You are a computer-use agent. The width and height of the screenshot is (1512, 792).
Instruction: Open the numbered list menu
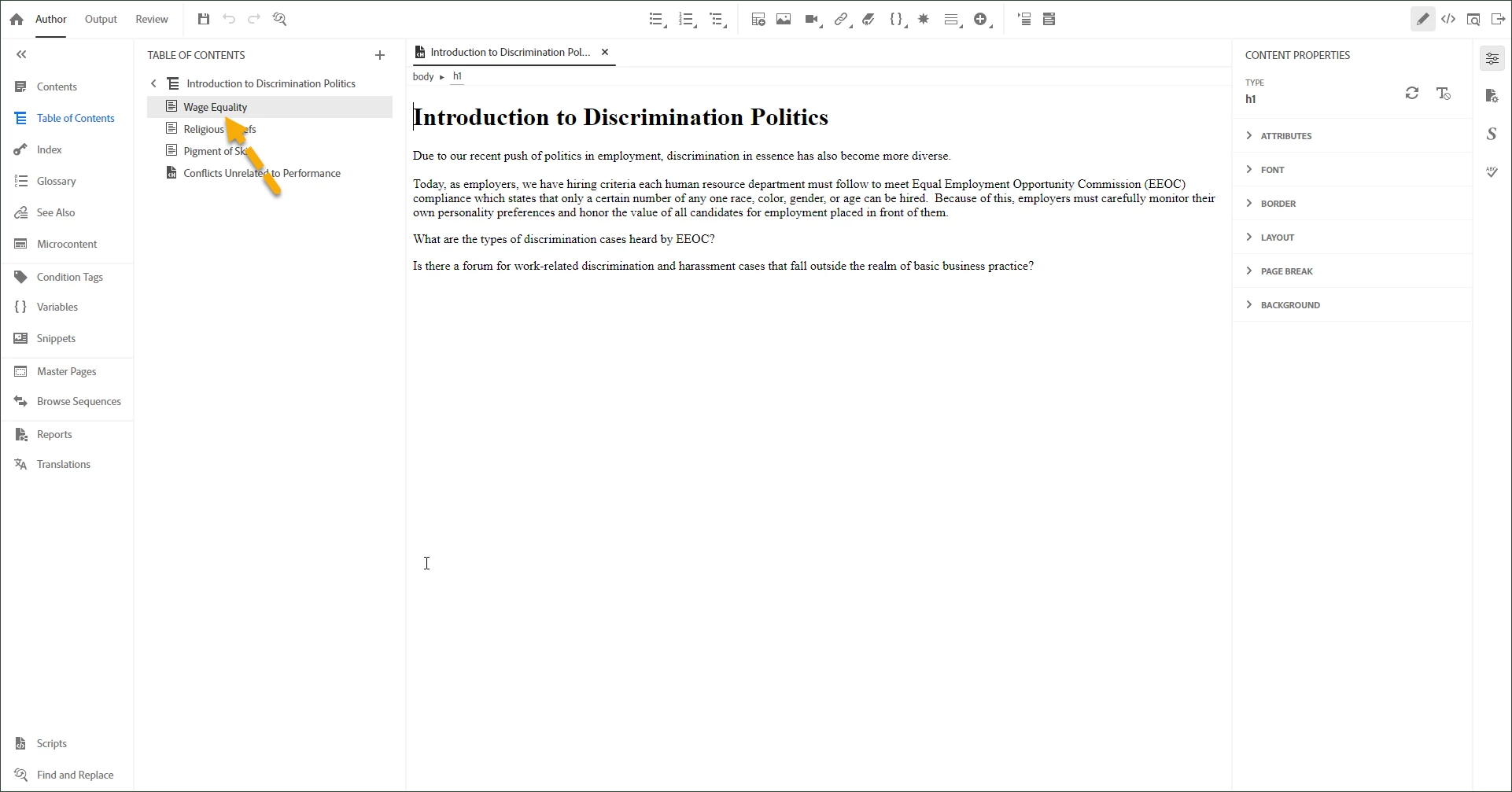tap(688, 20)
